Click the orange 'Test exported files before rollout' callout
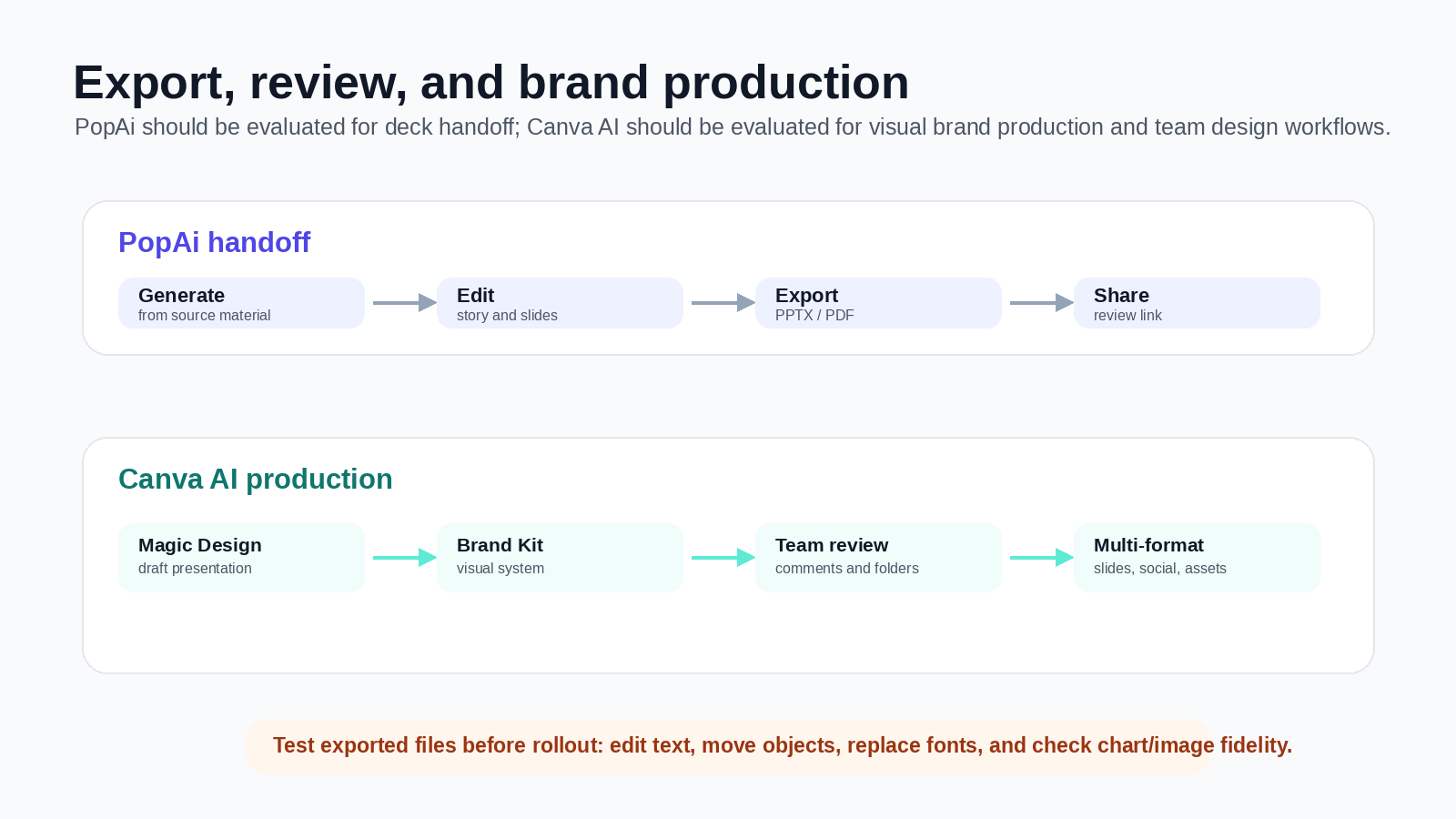The height and width of the screenshot is (819, 1456). click(x=728, y=747)
